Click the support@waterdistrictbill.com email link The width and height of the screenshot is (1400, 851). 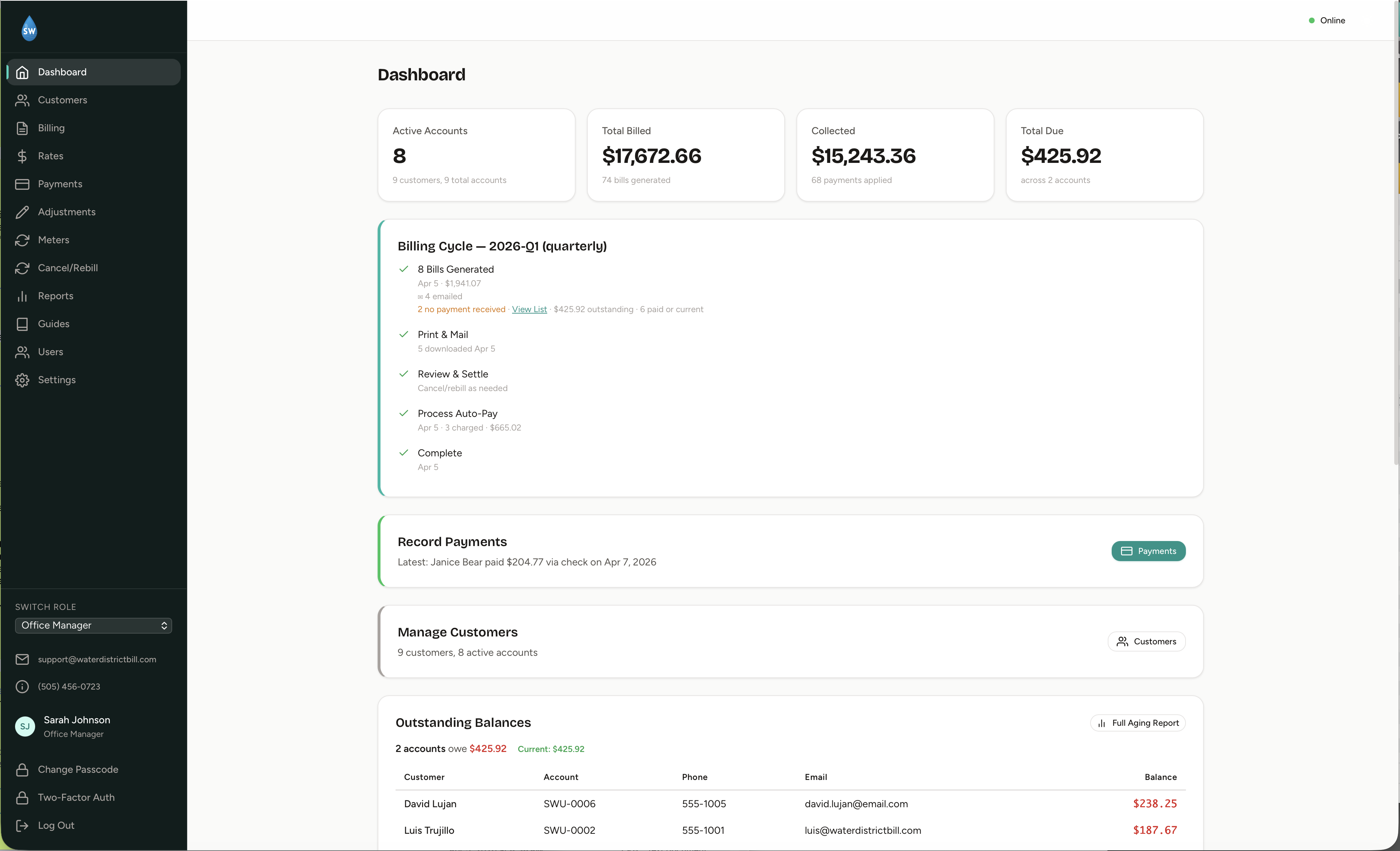tap(97, 659)
